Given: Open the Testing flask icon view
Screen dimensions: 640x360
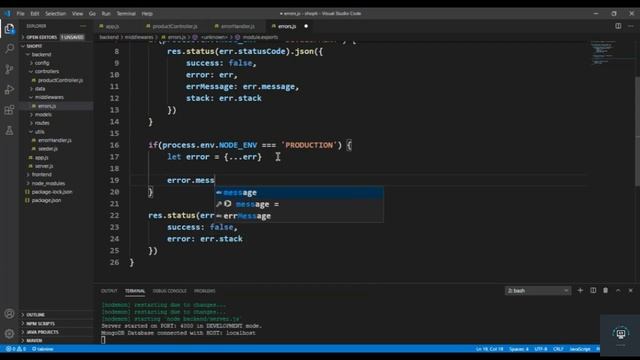Looking at the screenshot, I should [x=9, y=131].
